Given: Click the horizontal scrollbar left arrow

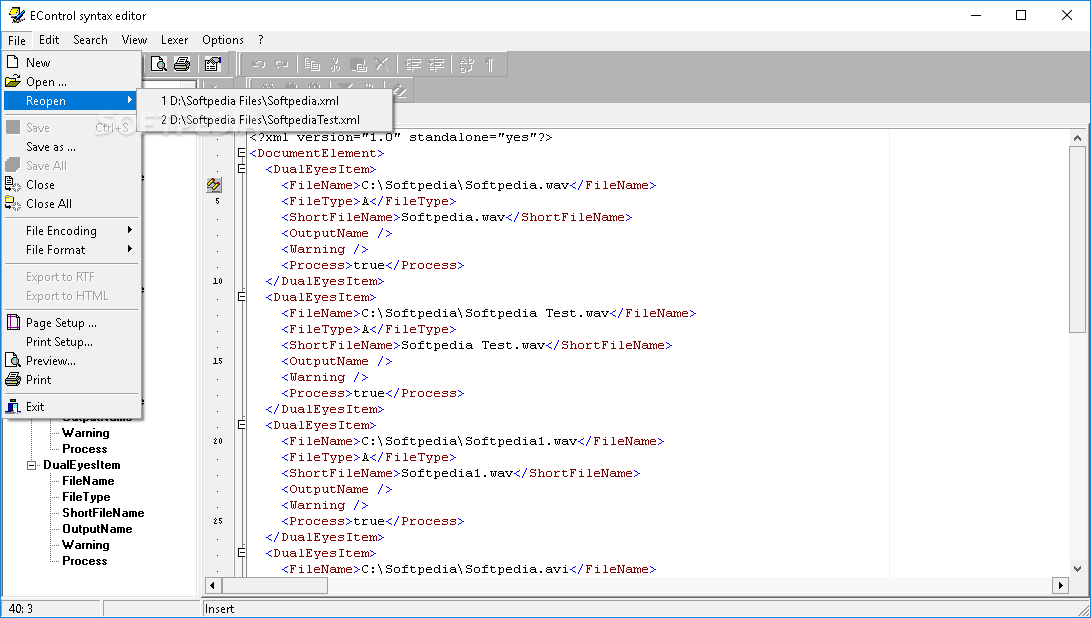Looking at the screenshot, I should (x=212, y=585).
